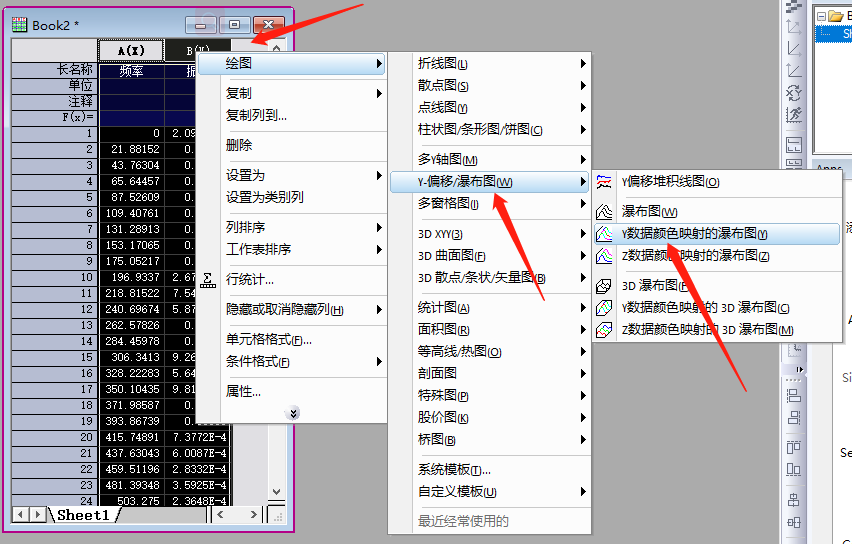The height and width of the screenshot is (544, 852).
Task: Click the layer layout icon below Speed Mode
Action: (794, 145)
